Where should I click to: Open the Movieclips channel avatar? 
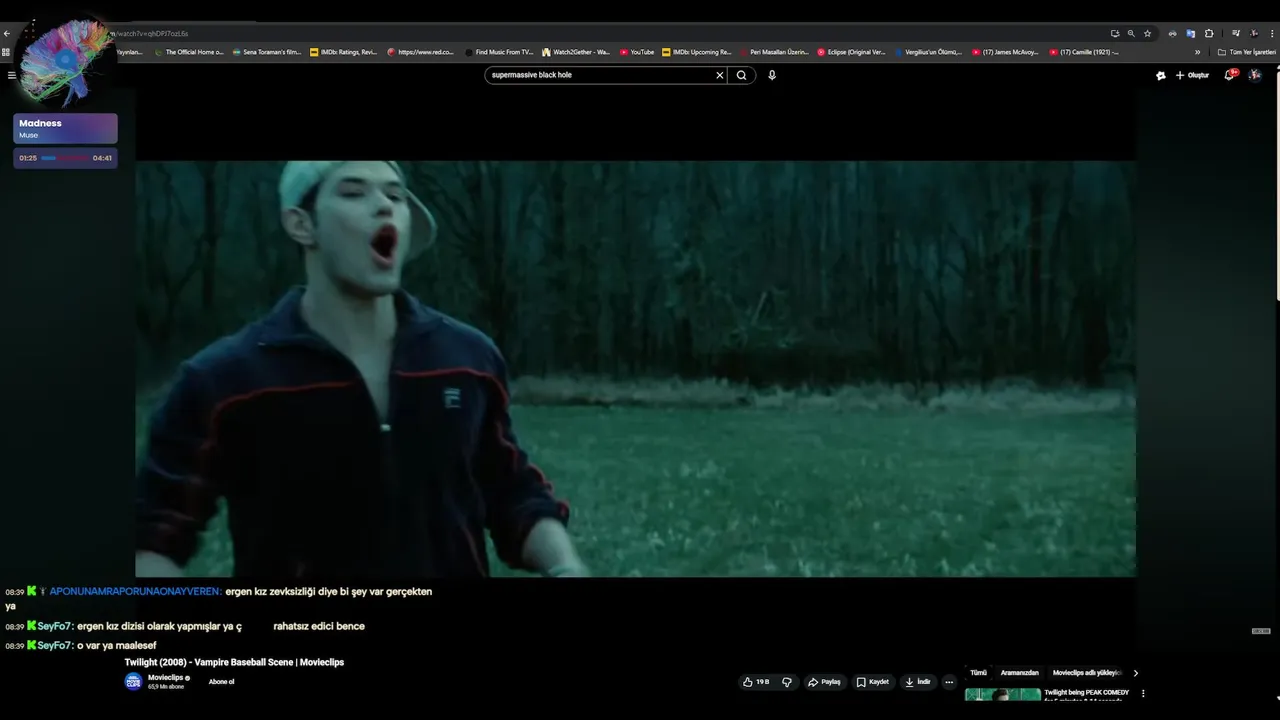[133, 682]
